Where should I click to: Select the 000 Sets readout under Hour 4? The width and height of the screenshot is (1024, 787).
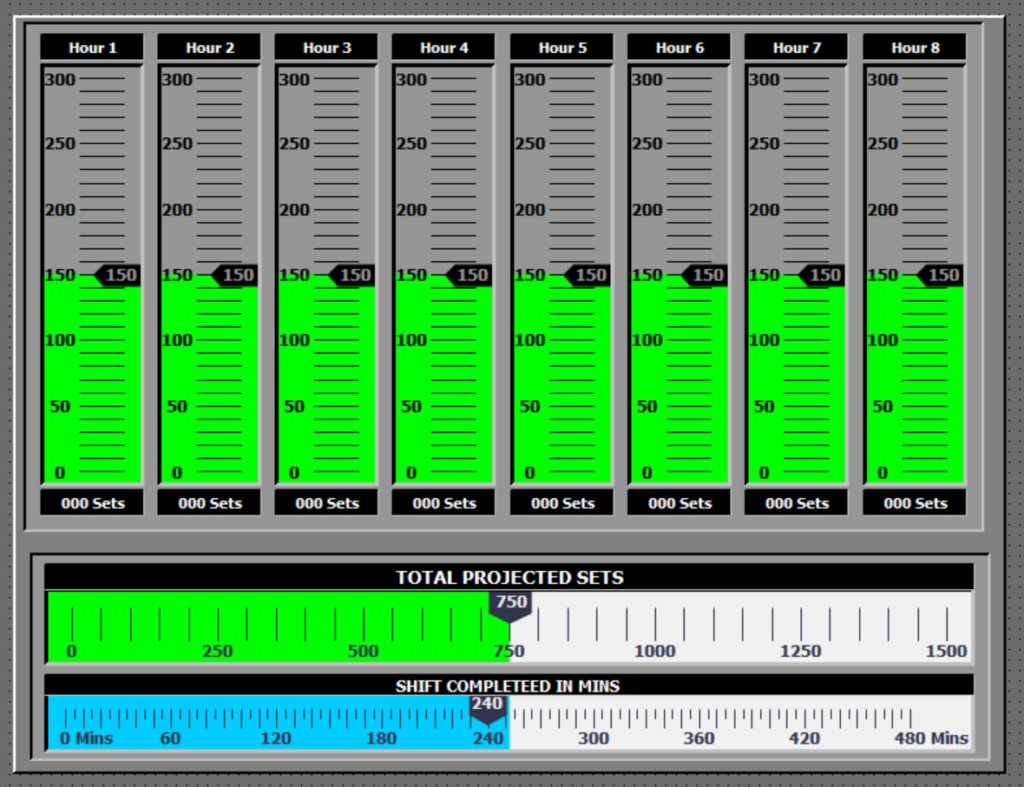click(443, 503)
